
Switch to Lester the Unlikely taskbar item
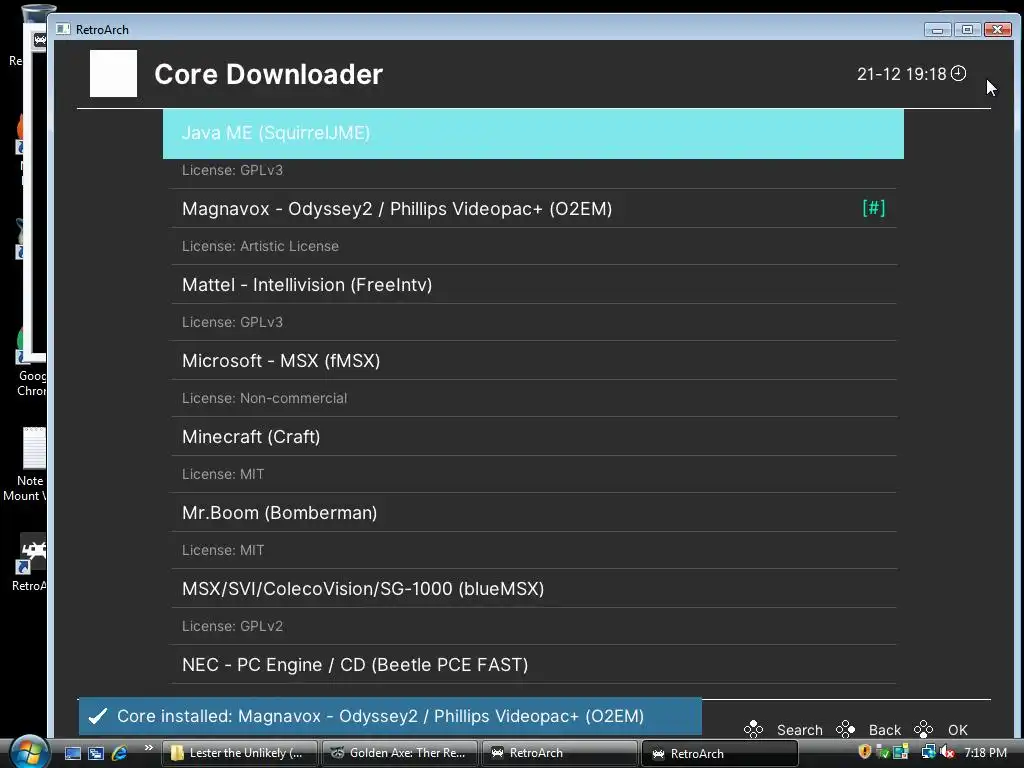(239, 753)
